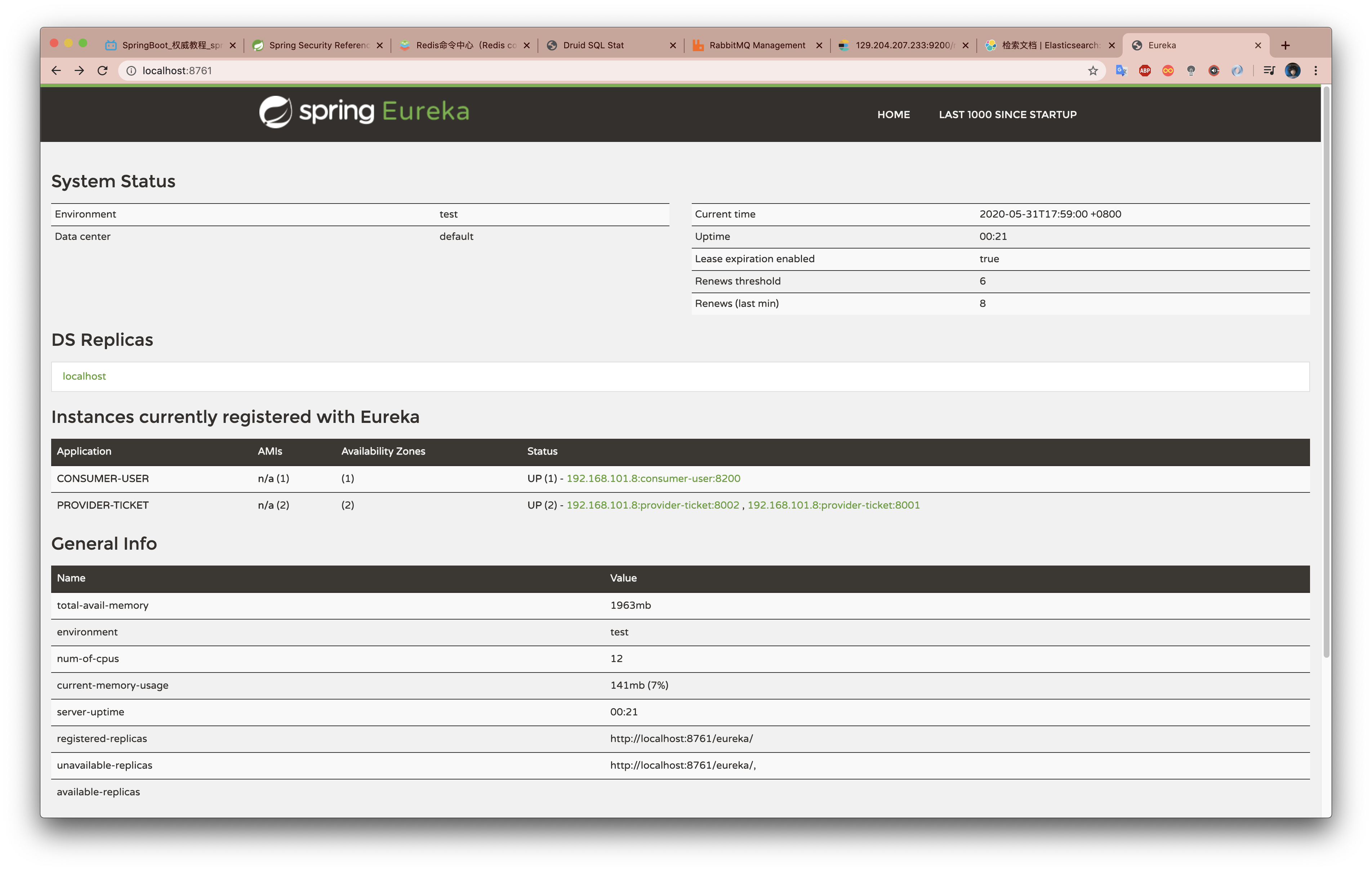
Task: Close the 129.204.207.233:9200 tab
Action: click(x=965, y=46)
